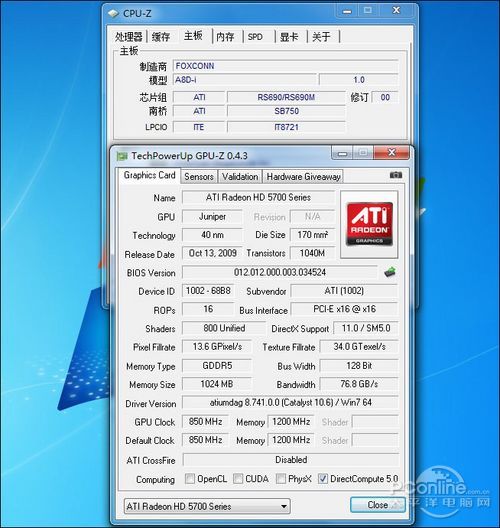Click the CPU-Z LPCIO value IT8721
Screen dimensions: 500x528
286,127
